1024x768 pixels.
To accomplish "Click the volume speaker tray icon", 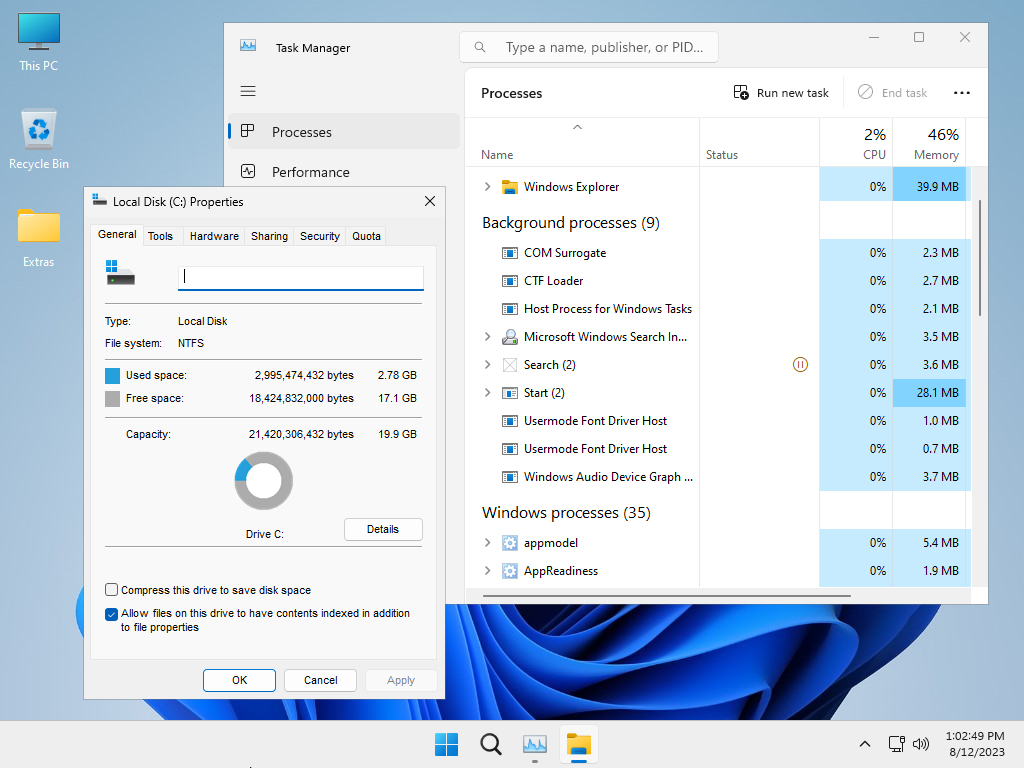I will point(921,744).
